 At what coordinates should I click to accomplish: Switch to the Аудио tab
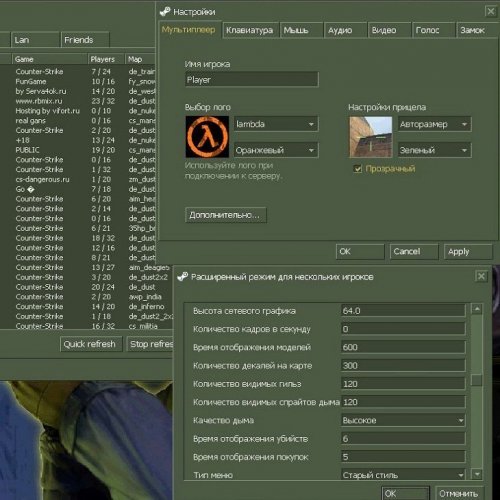[x=345, y=30]
